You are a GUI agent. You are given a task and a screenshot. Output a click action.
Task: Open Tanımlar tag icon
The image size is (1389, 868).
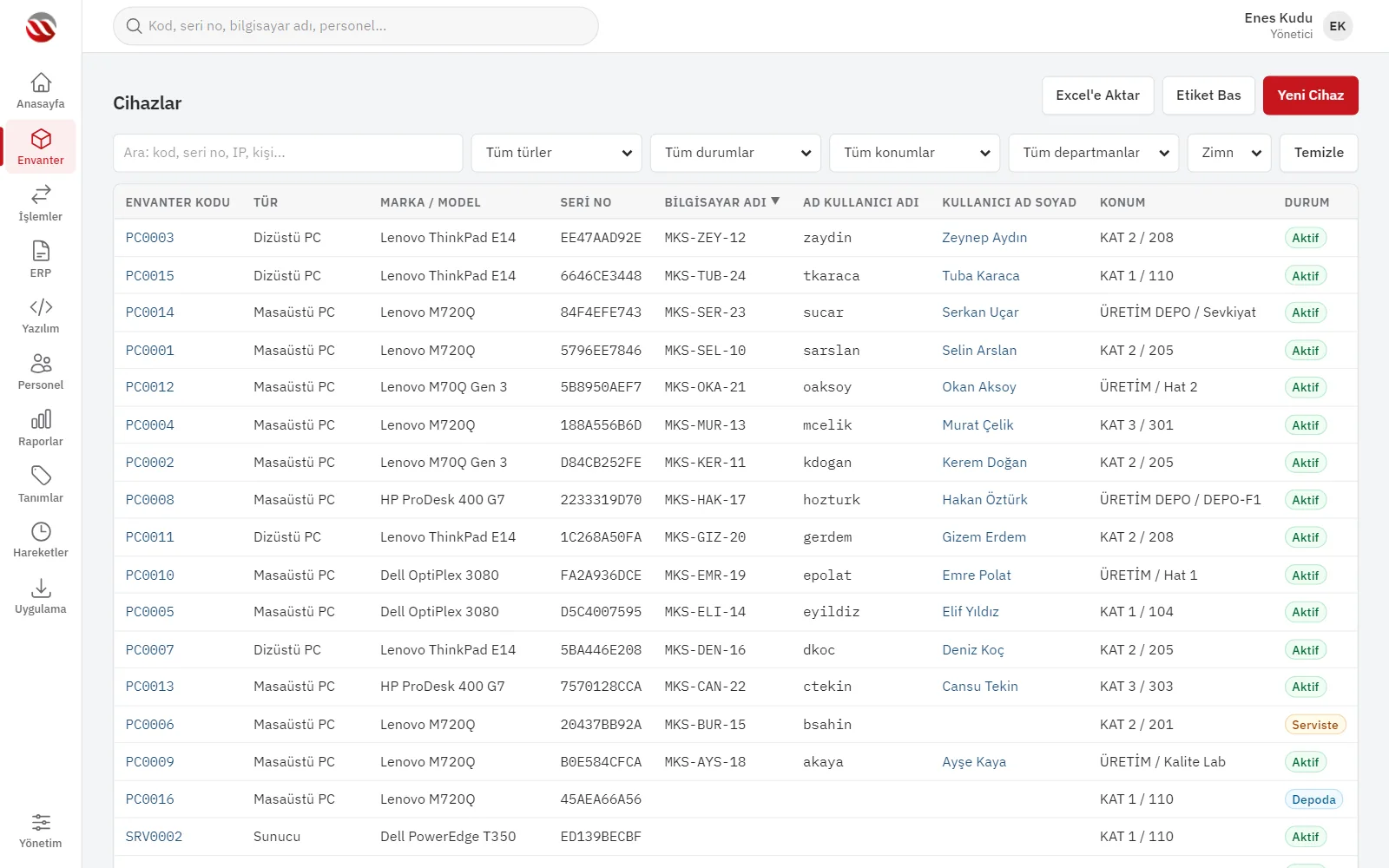[x=41, y=476]
